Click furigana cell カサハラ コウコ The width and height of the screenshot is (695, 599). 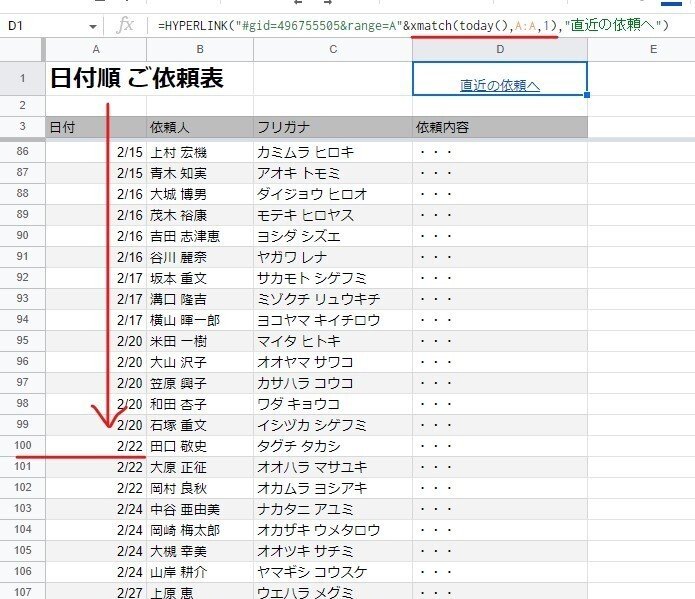pyautogui.click(x=333, y=383)
